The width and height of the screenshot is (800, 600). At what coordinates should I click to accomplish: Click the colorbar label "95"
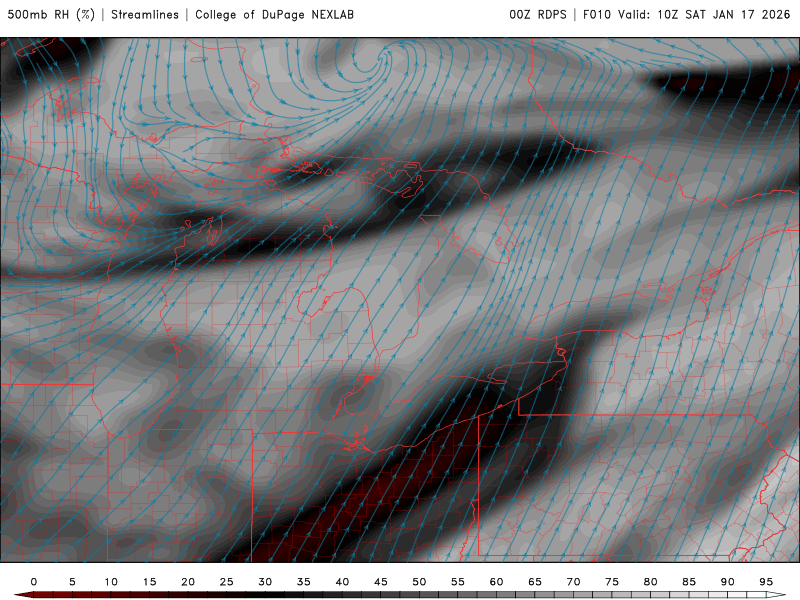(766, 582)
